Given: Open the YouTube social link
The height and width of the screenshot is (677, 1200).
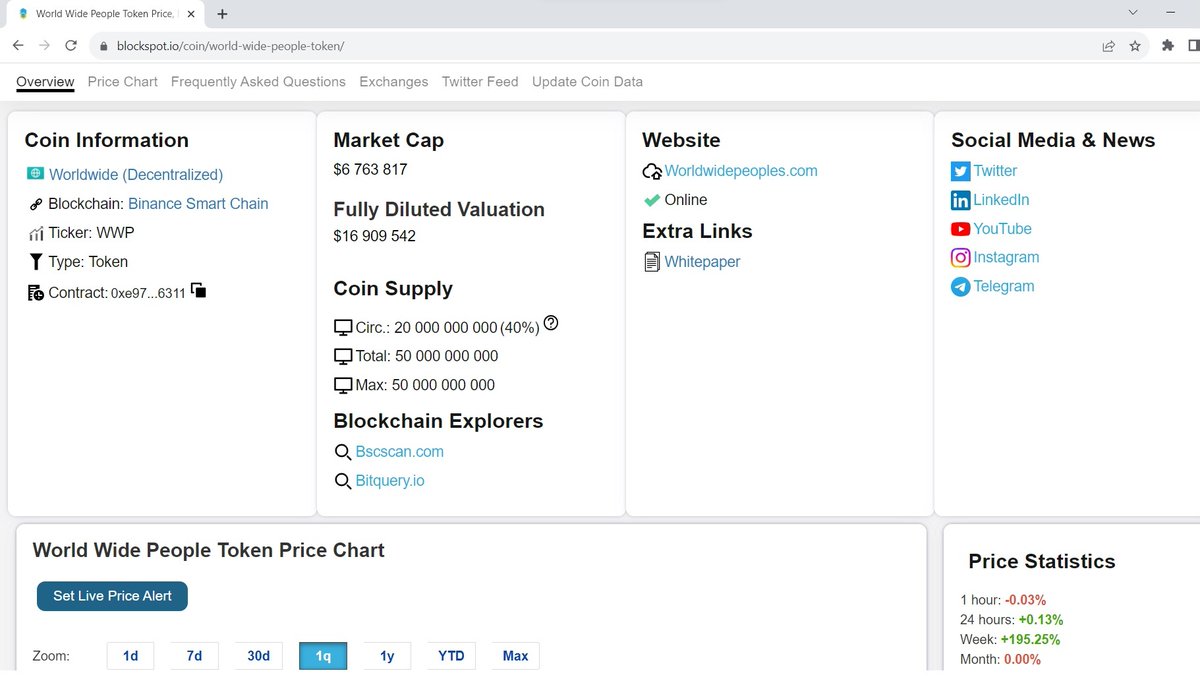Looking at the screenshot, I should click(1003, 229).
